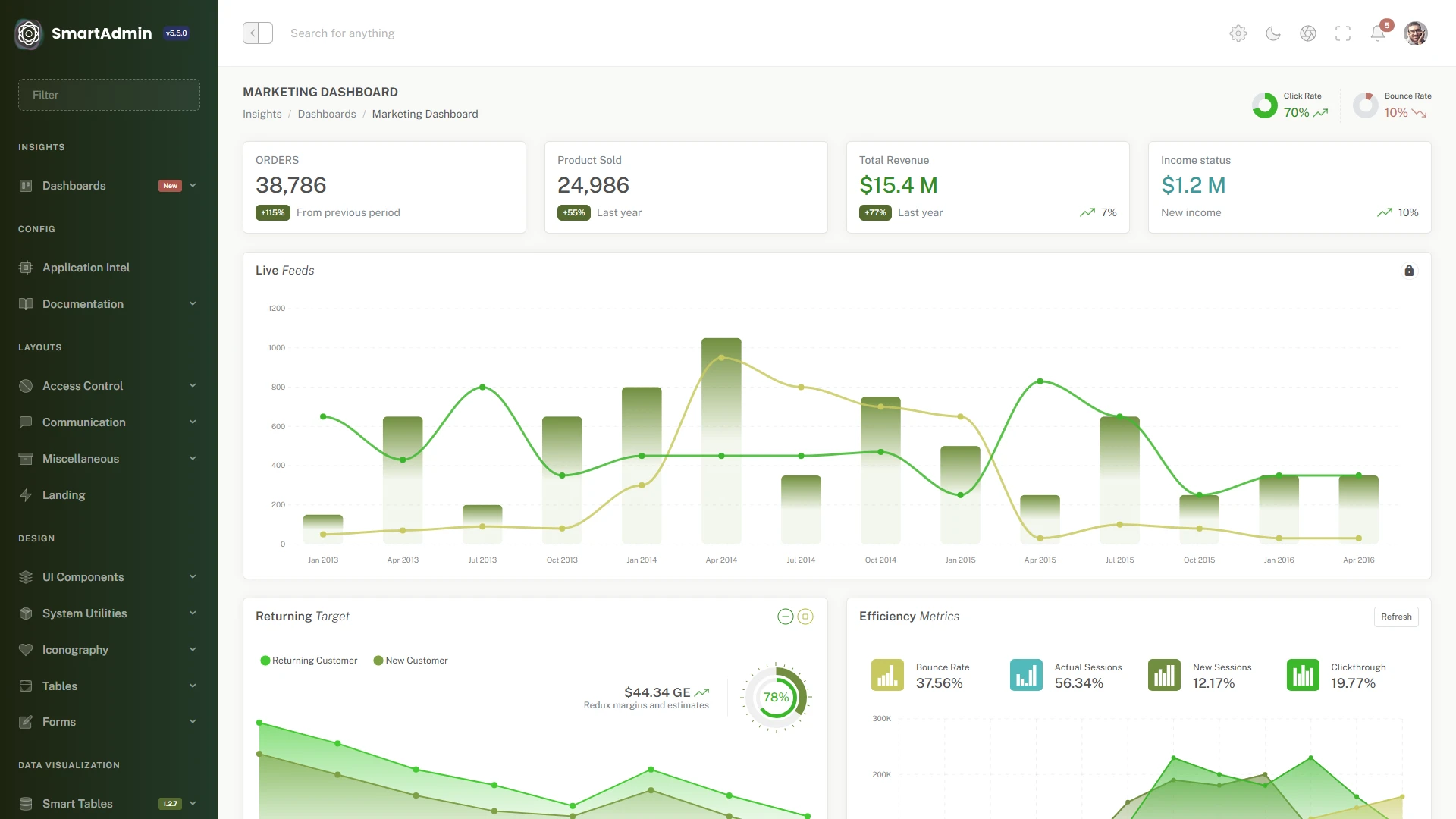Click the v5.5.0 version badge
1456x819 pixels.
(x=176, y=33)
